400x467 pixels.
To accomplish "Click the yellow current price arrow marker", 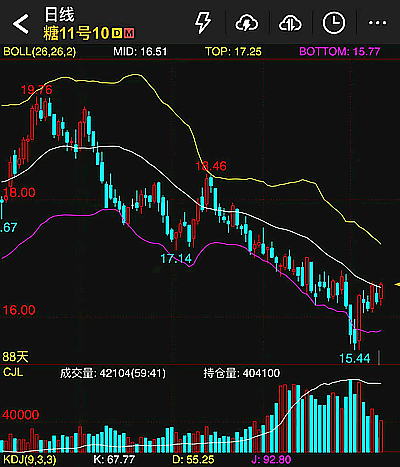I will [x=397, y=284].
